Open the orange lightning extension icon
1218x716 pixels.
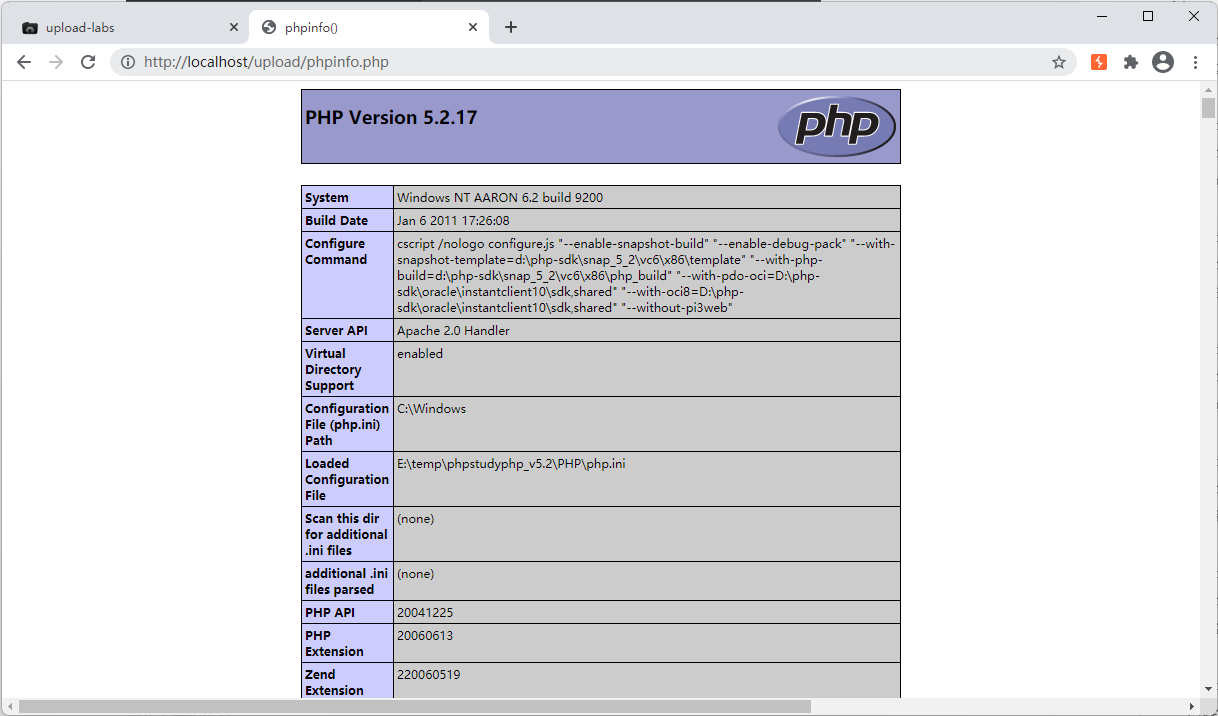[1099, 62]
